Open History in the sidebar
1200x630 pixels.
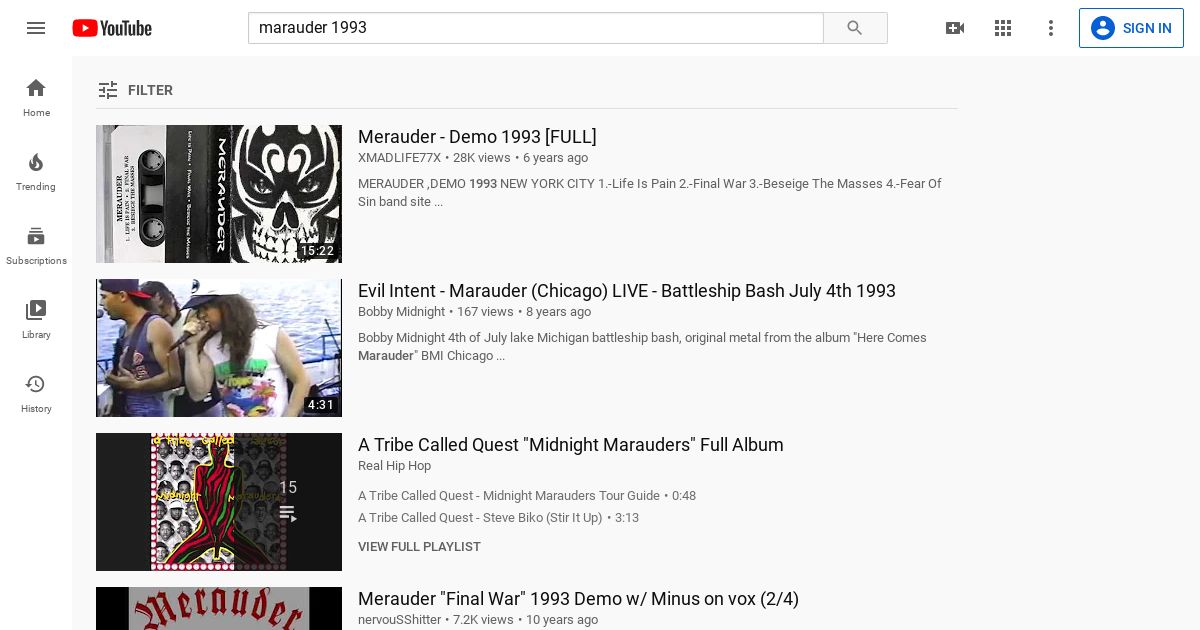(x=36, y=393)
